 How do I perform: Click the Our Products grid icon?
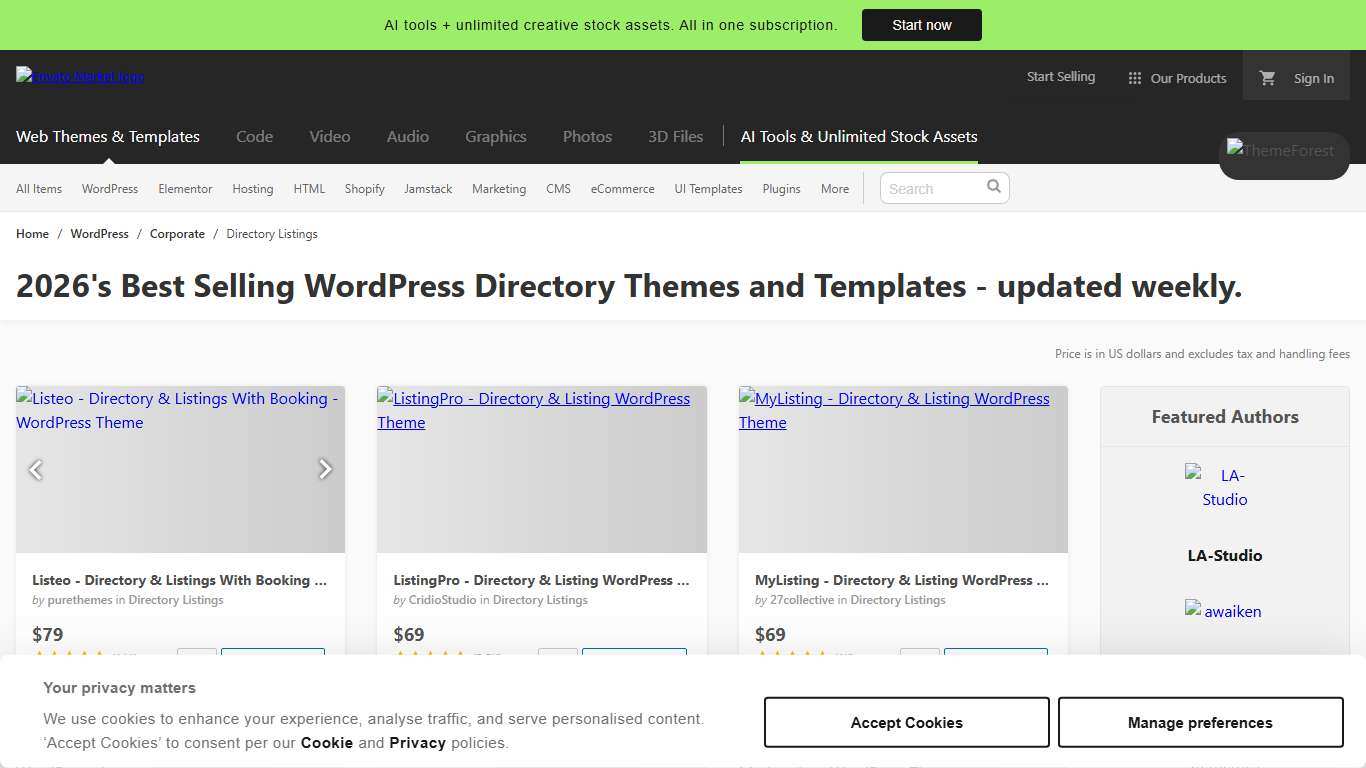[x=1135, y=77]
